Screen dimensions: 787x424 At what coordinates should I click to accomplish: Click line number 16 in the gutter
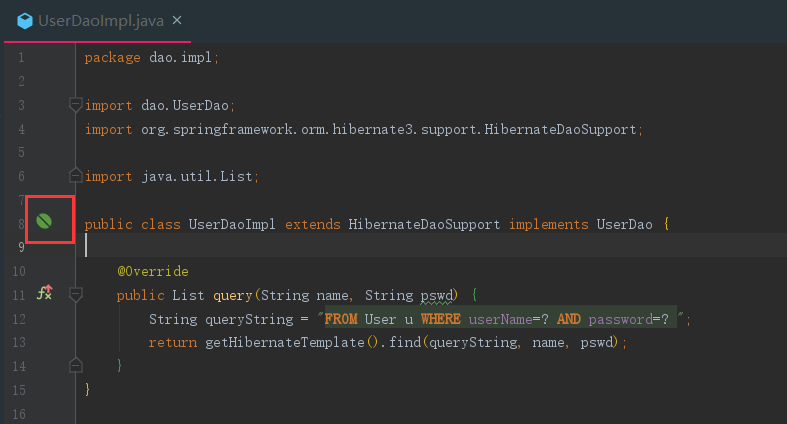[x=19, y=414]
